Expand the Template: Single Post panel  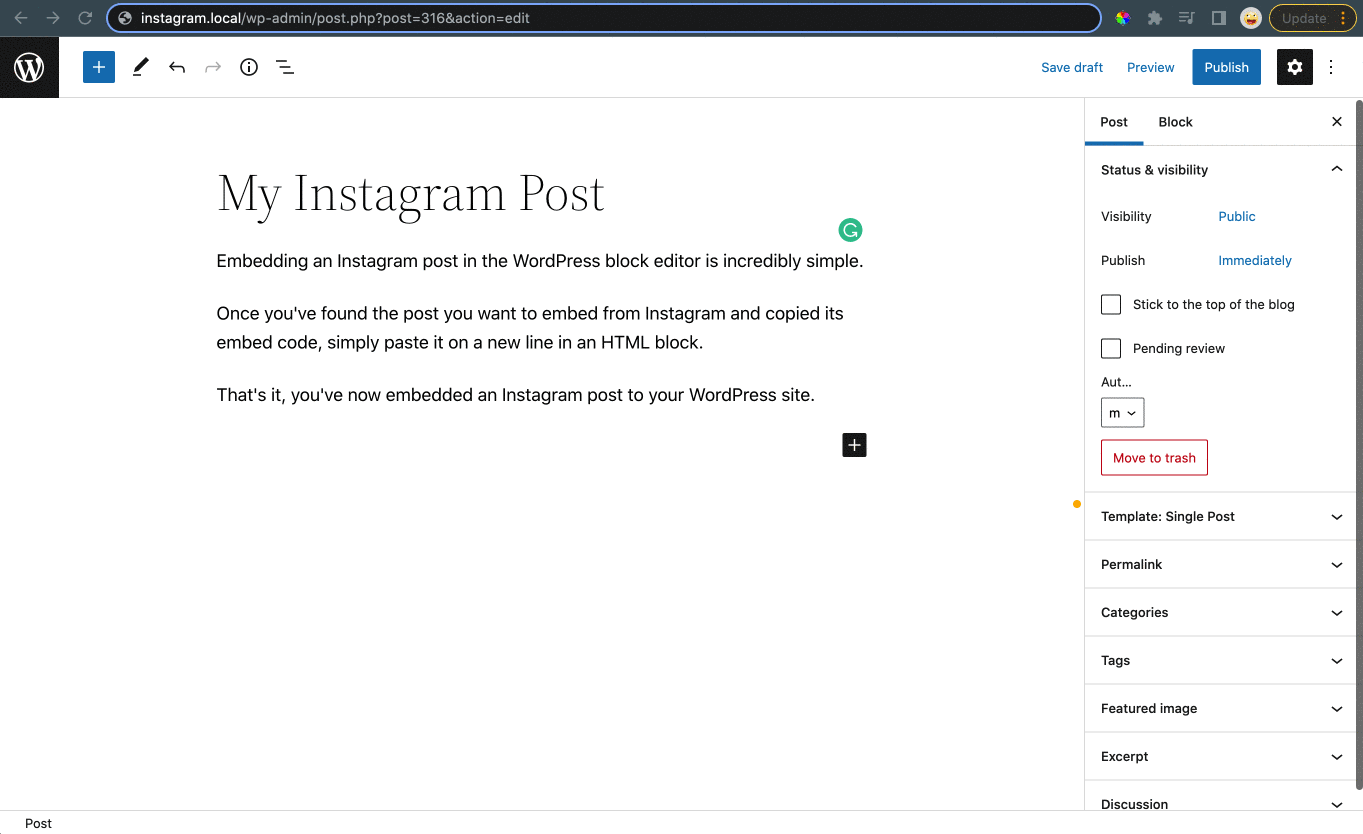[x=1219, y=517]
